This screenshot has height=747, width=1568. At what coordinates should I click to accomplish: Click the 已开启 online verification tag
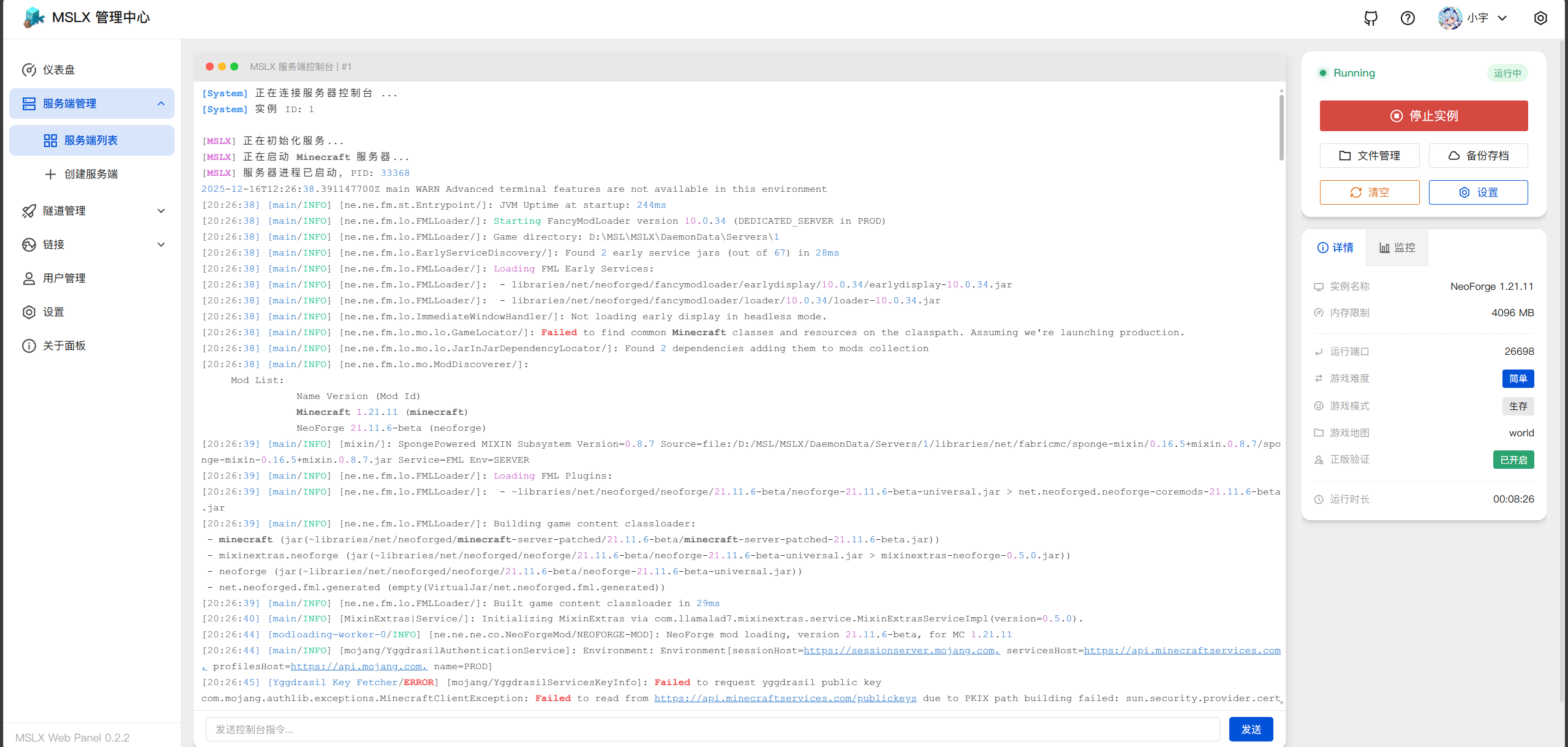click(1513, 460)
